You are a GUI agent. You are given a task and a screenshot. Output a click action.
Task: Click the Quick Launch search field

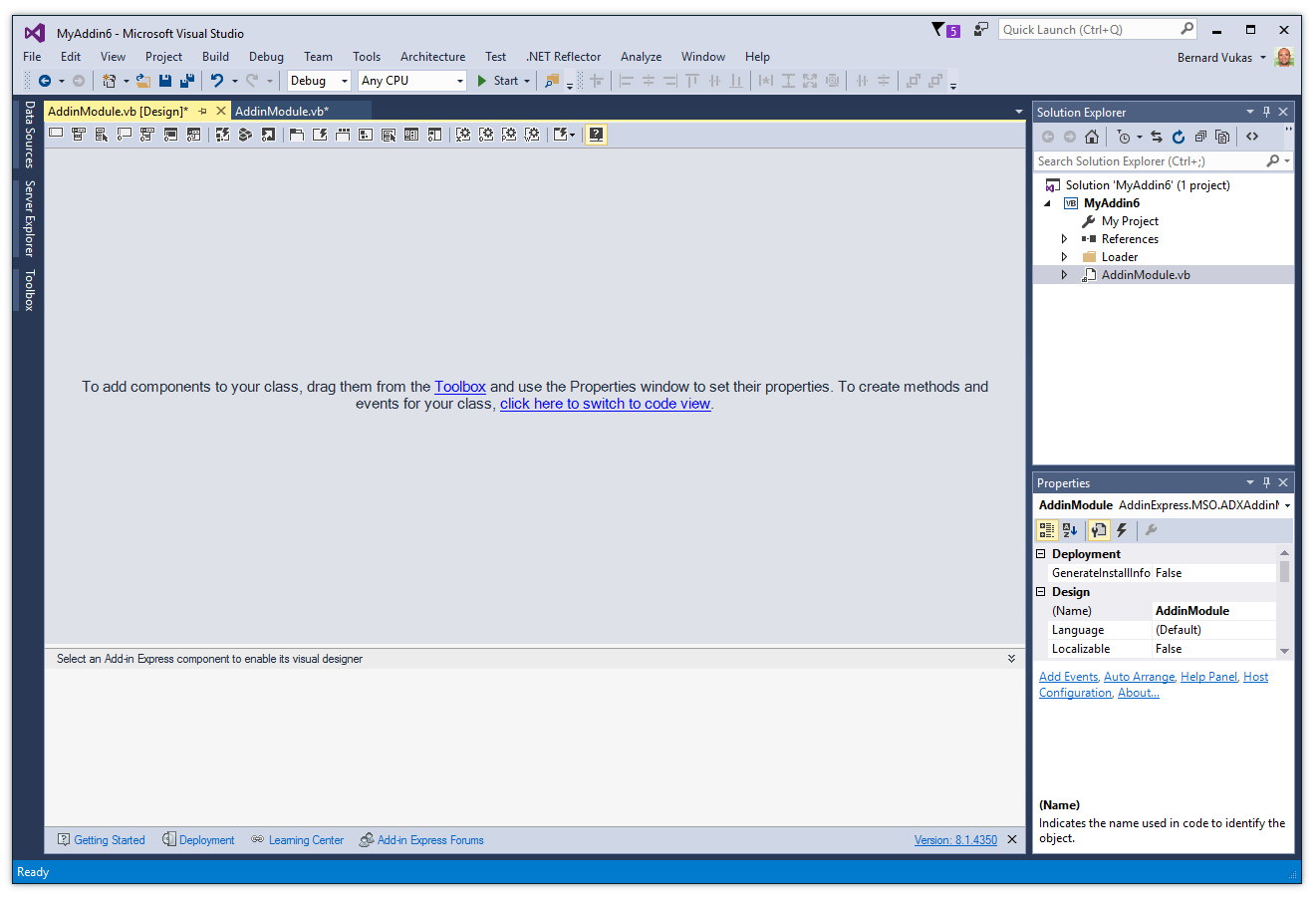pos(1097,30)
